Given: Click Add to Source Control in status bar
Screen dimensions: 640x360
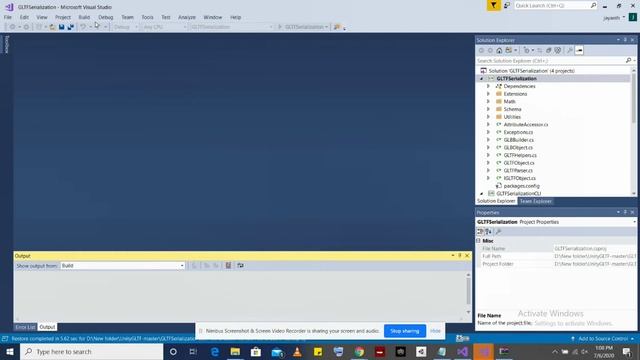Looking at the screenshot, I should (603, 339).
